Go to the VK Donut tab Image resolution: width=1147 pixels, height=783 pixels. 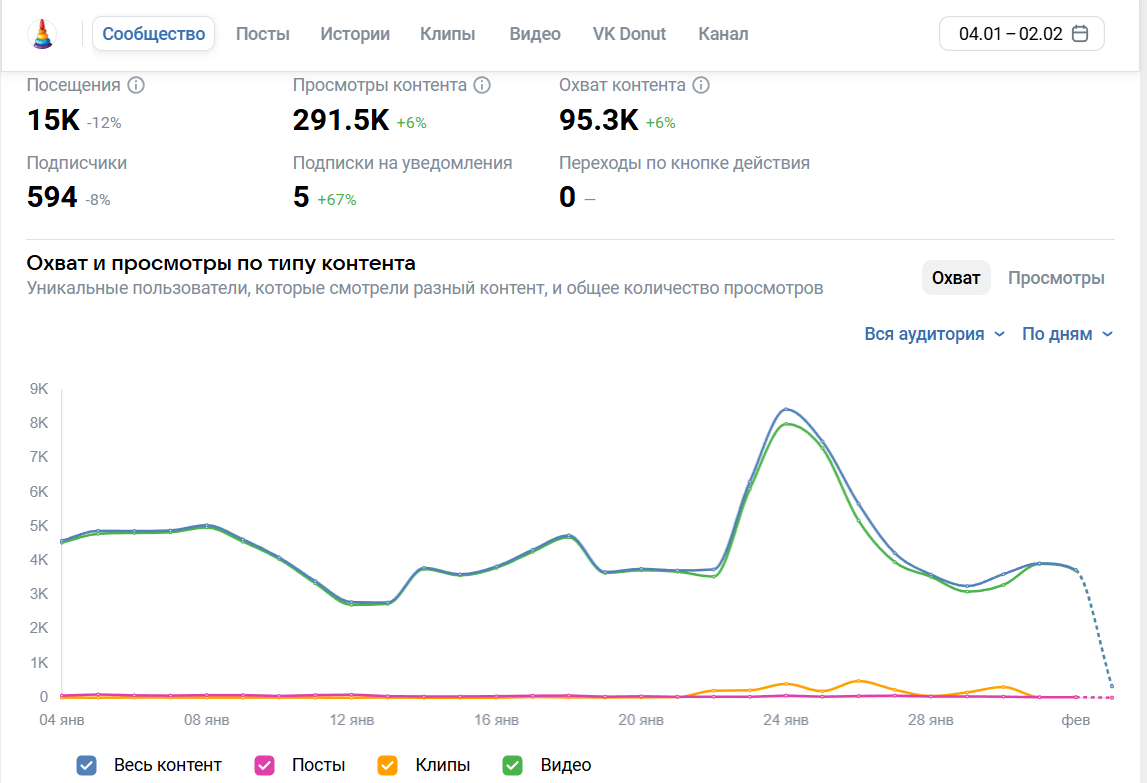click(630, 34)
